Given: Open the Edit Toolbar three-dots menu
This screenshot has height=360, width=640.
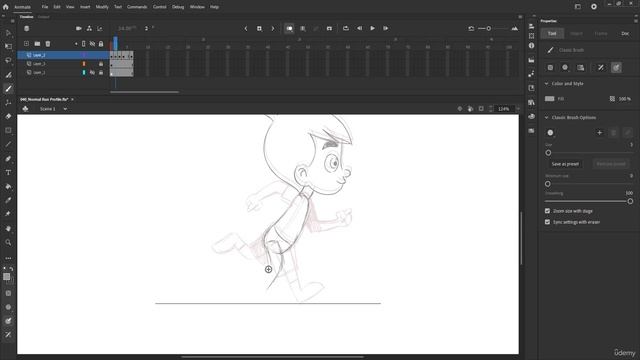Looking at the screenshot, I should [8, 258].
